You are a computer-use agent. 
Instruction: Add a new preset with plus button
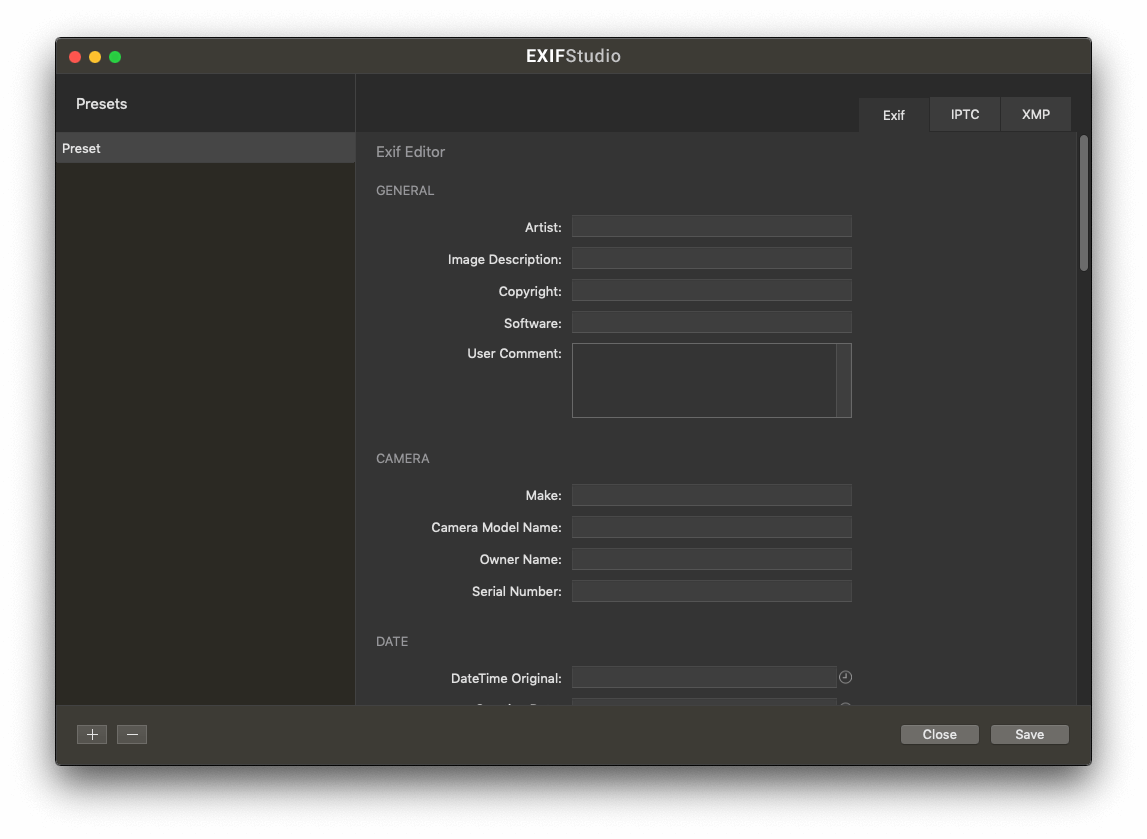click(92, 734)
